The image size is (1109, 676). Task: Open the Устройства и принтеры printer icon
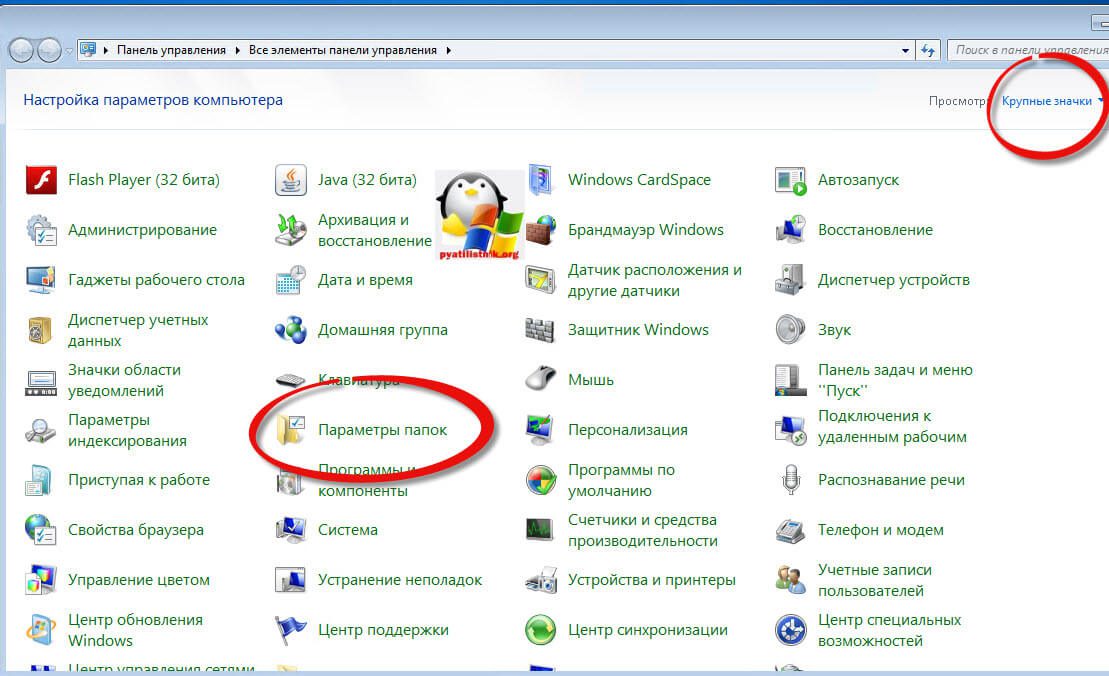point(541,580)
